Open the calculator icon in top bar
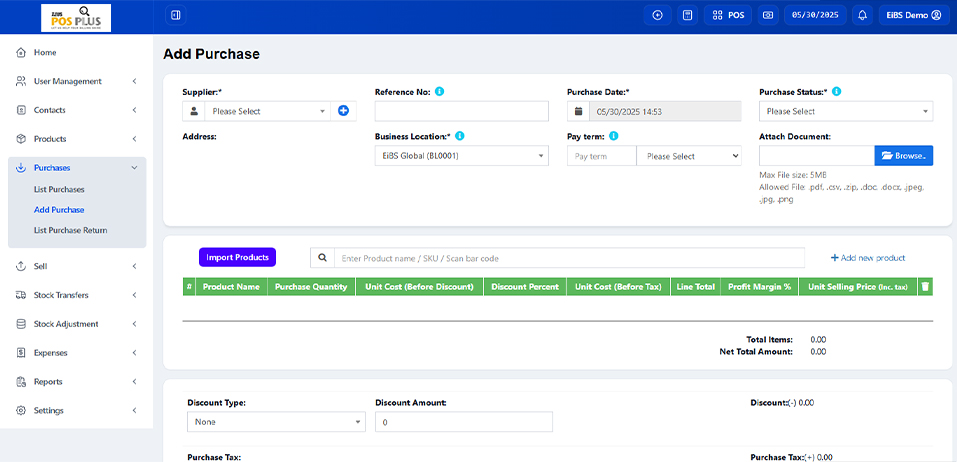This screenshot has height=462, width=957. tap(688, 15)
